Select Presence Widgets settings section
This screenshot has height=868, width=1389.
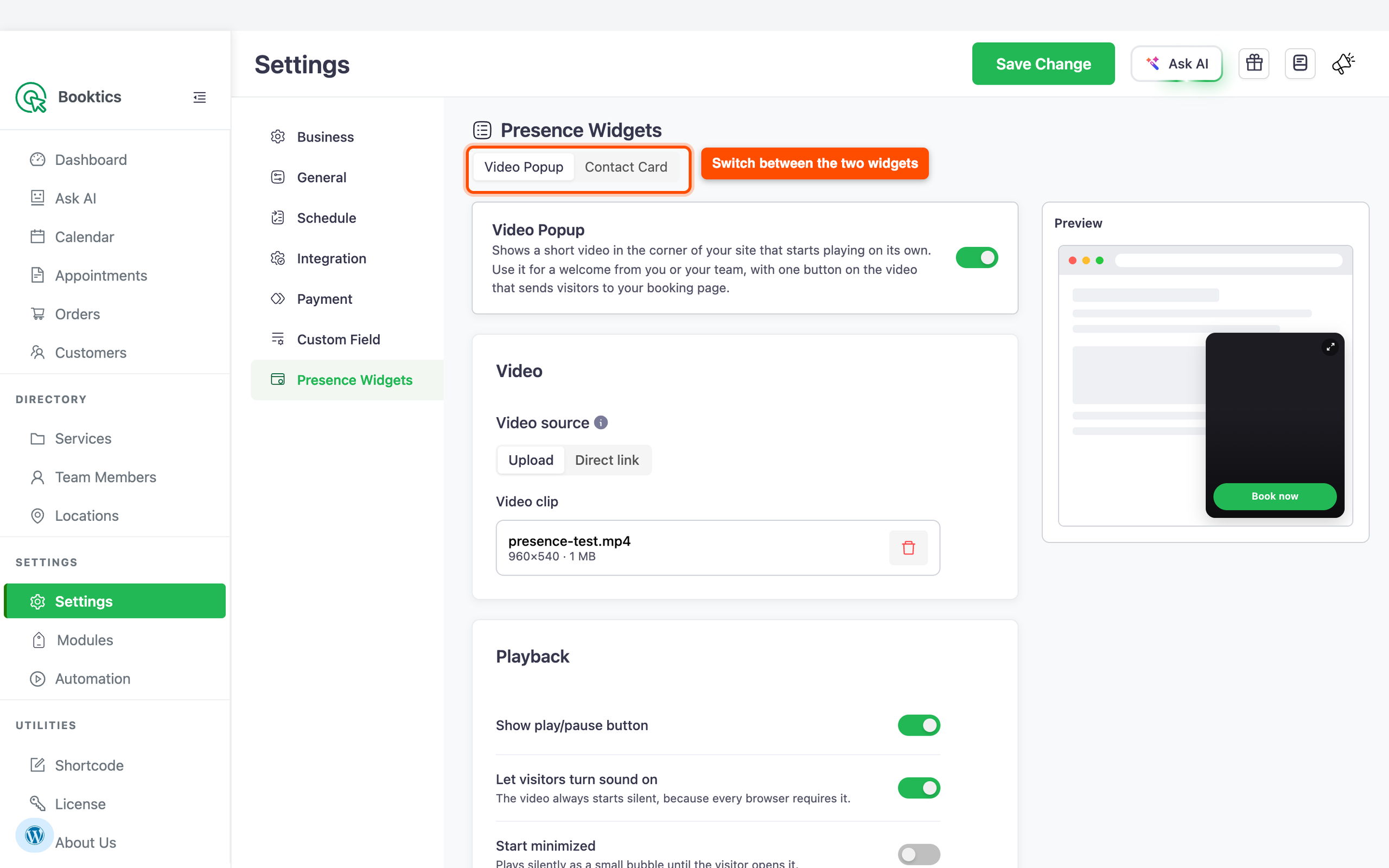click(x=347, y=380)
